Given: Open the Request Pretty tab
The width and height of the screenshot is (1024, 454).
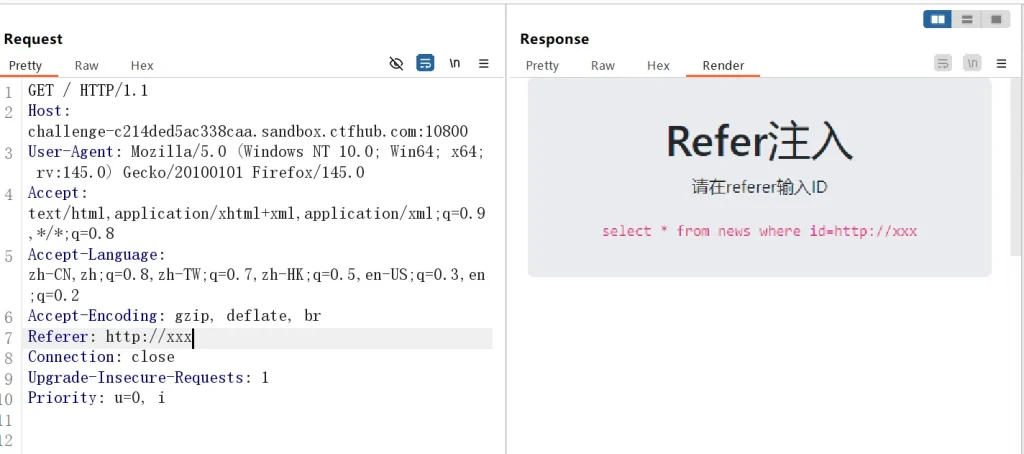Looking at the screenshot, I should coord(26,66).
